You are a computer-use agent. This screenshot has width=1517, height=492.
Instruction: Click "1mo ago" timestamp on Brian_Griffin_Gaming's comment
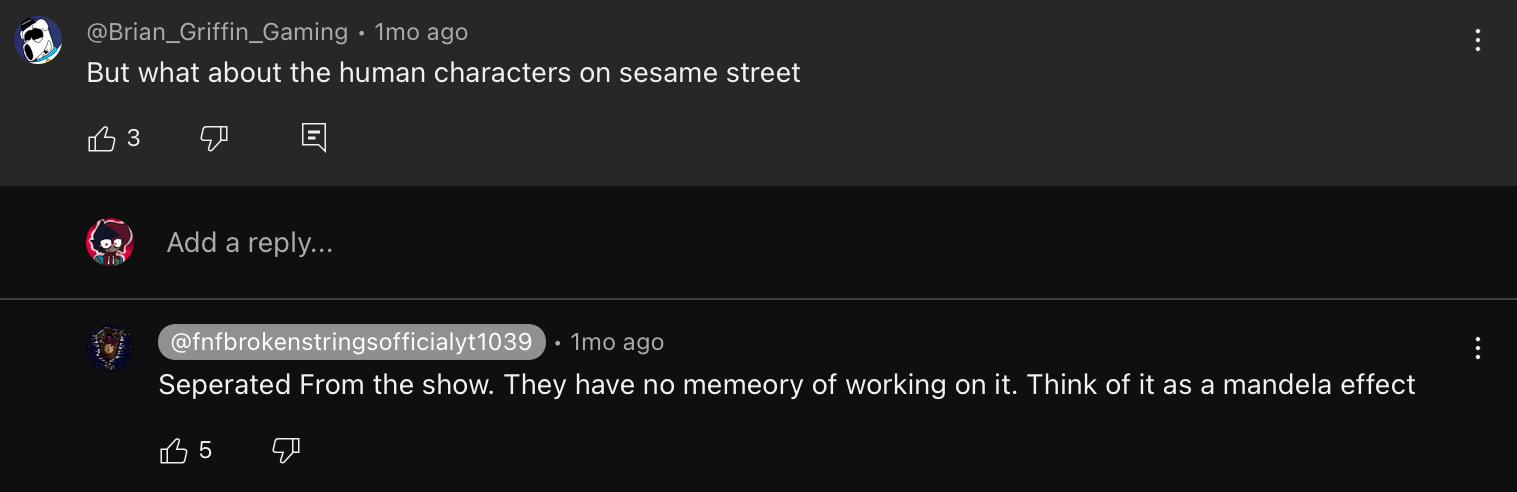coord(420,32)
